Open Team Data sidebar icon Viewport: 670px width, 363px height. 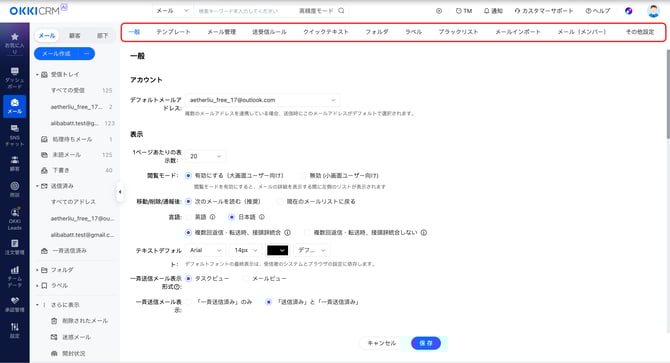pos(15,276)
